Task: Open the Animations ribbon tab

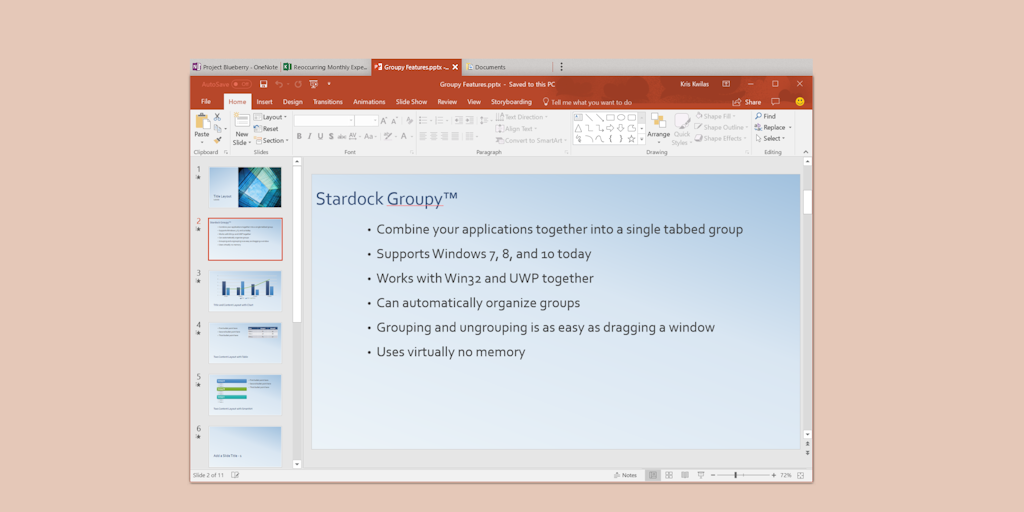Action: click(369, 102)
